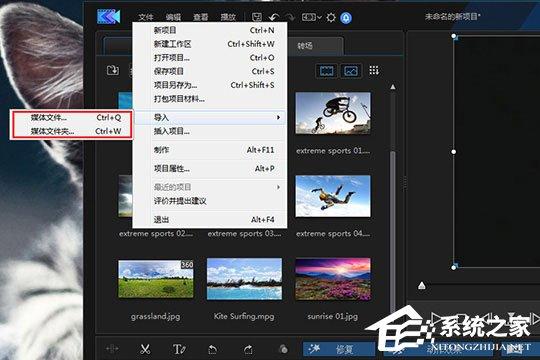Open the aspect ratio dropdown
540x360 pixels.
pos(312,17)
